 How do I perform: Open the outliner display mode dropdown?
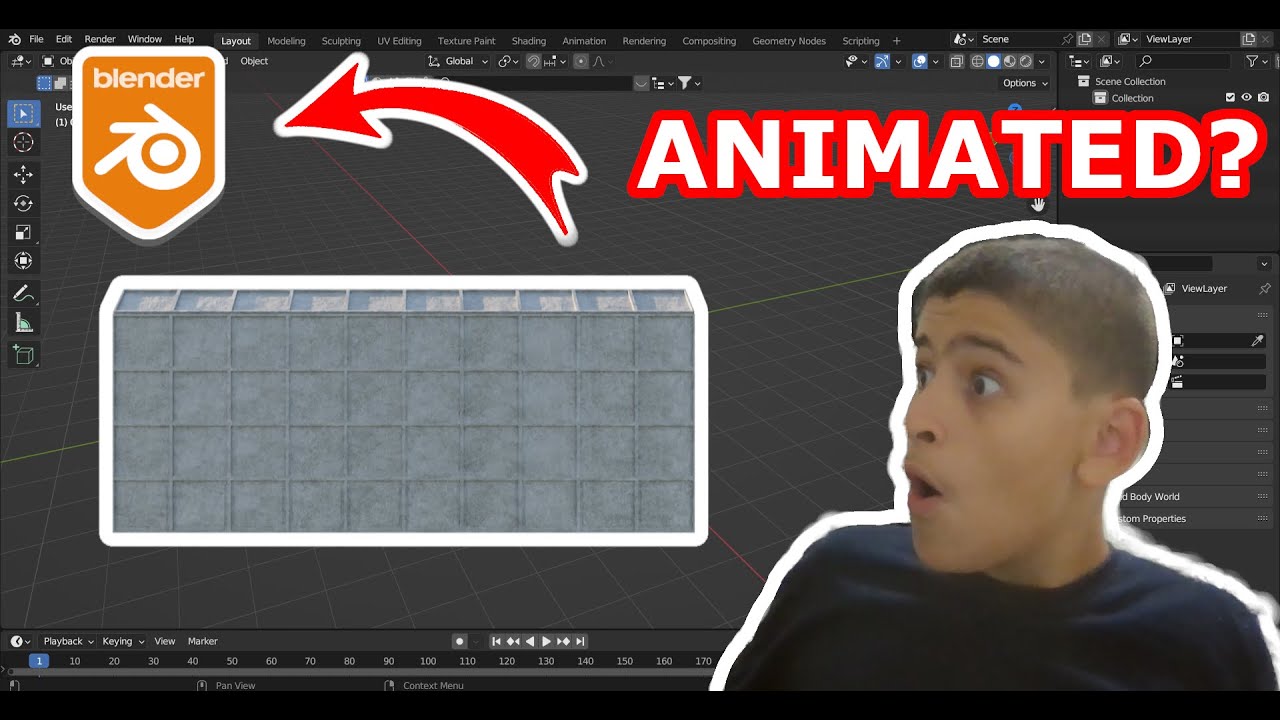pyautogui.click(x=1112, y=61)
